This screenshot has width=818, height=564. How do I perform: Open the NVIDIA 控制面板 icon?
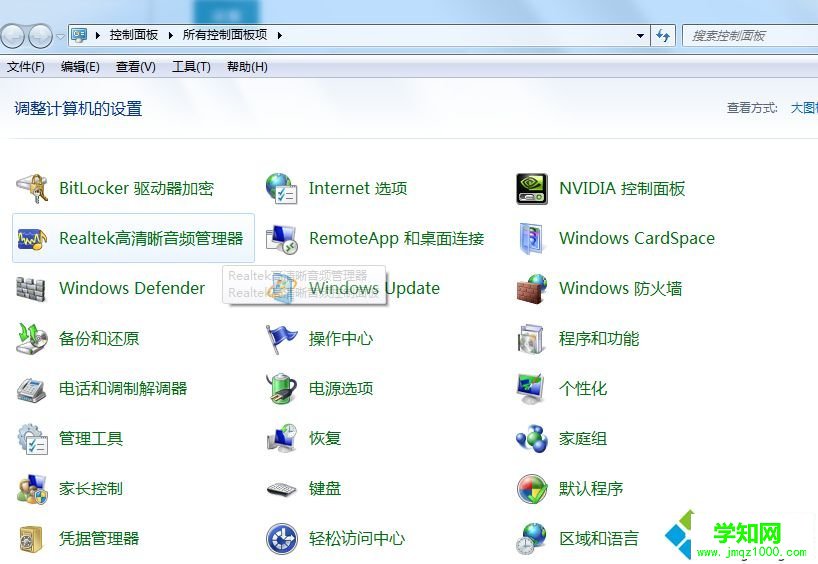click(x=532, y=188)
